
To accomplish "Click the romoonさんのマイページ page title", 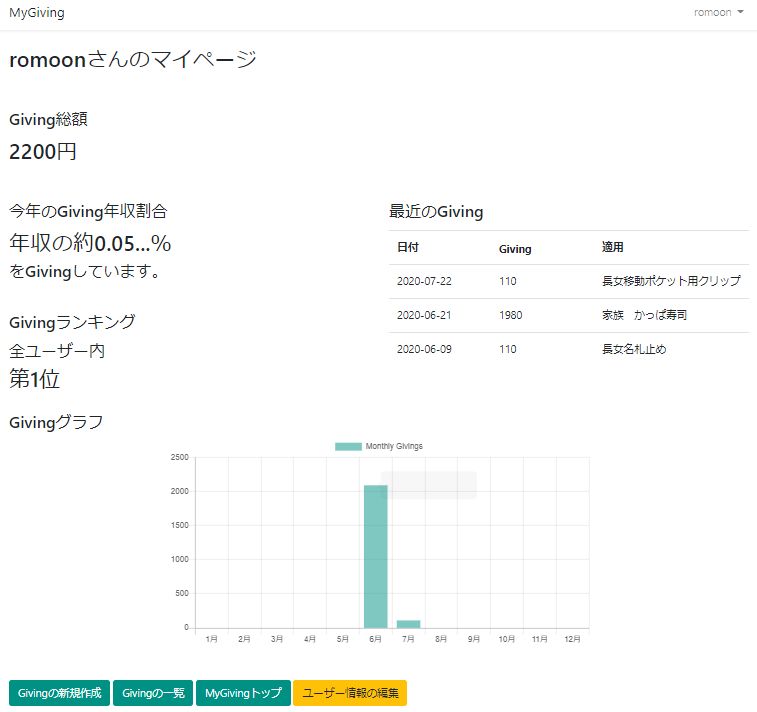I will [x=133, y=60].
